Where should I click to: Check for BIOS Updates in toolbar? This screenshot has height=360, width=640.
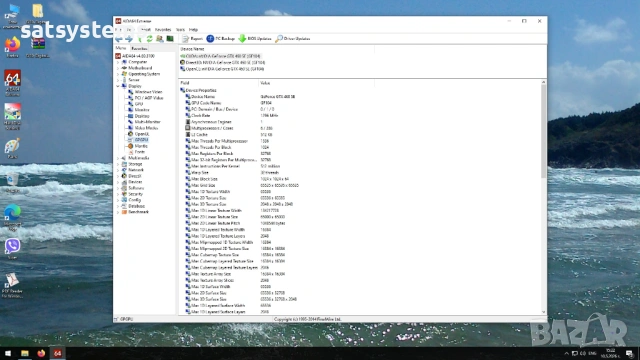click(255, 39)
